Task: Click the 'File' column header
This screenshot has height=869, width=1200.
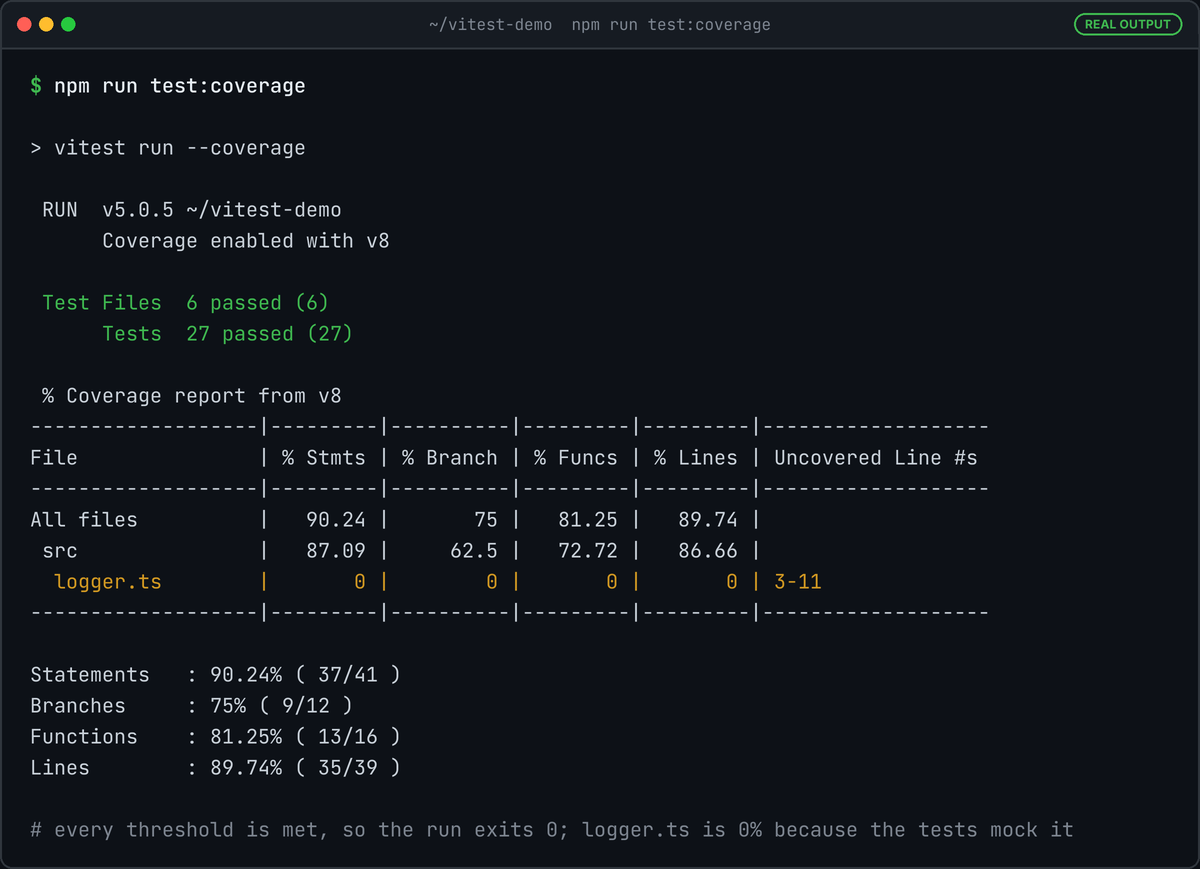Action: [54, 458]
